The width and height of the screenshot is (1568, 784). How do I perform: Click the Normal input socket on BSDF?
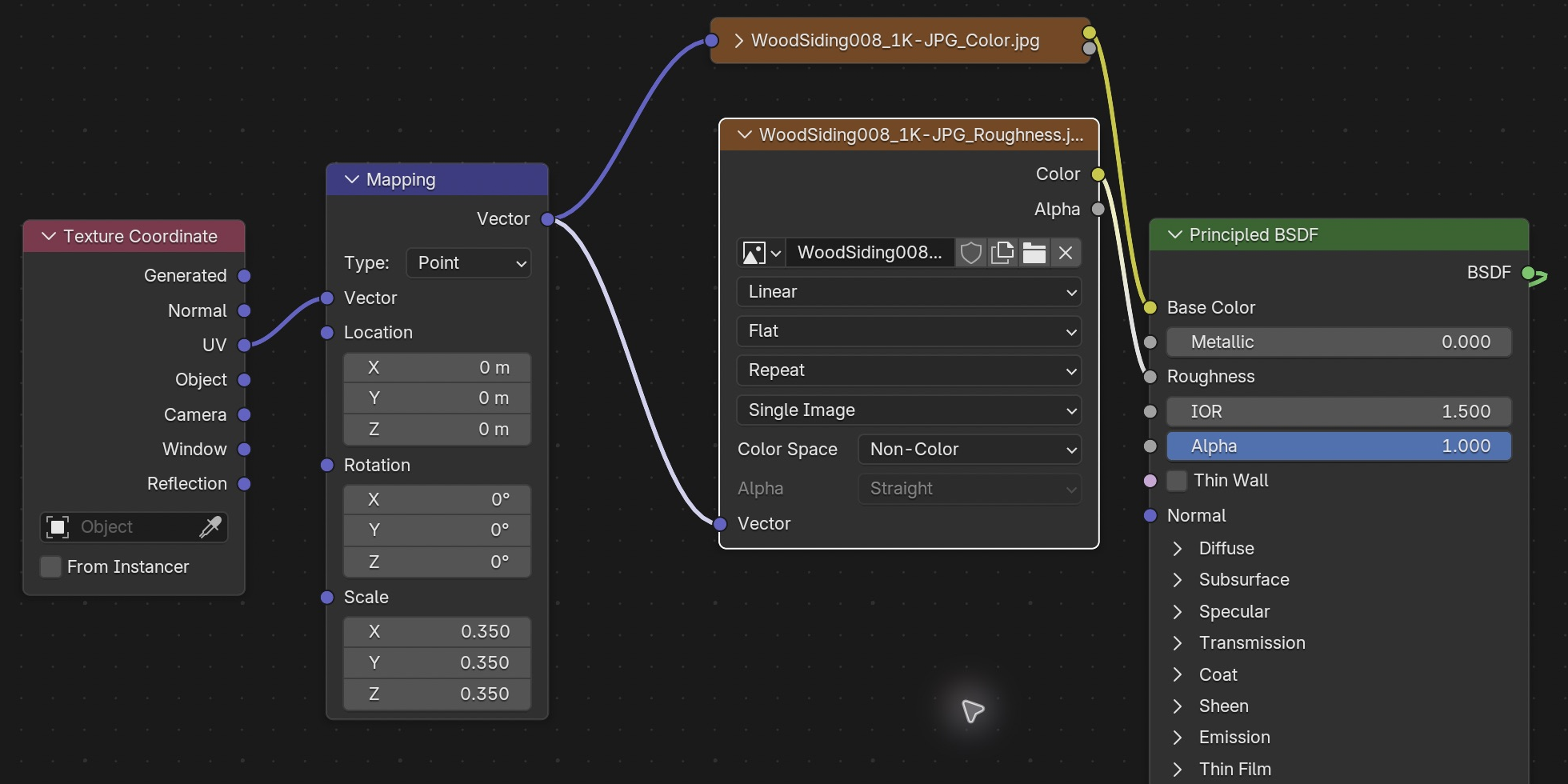(x=1150, y=516)
